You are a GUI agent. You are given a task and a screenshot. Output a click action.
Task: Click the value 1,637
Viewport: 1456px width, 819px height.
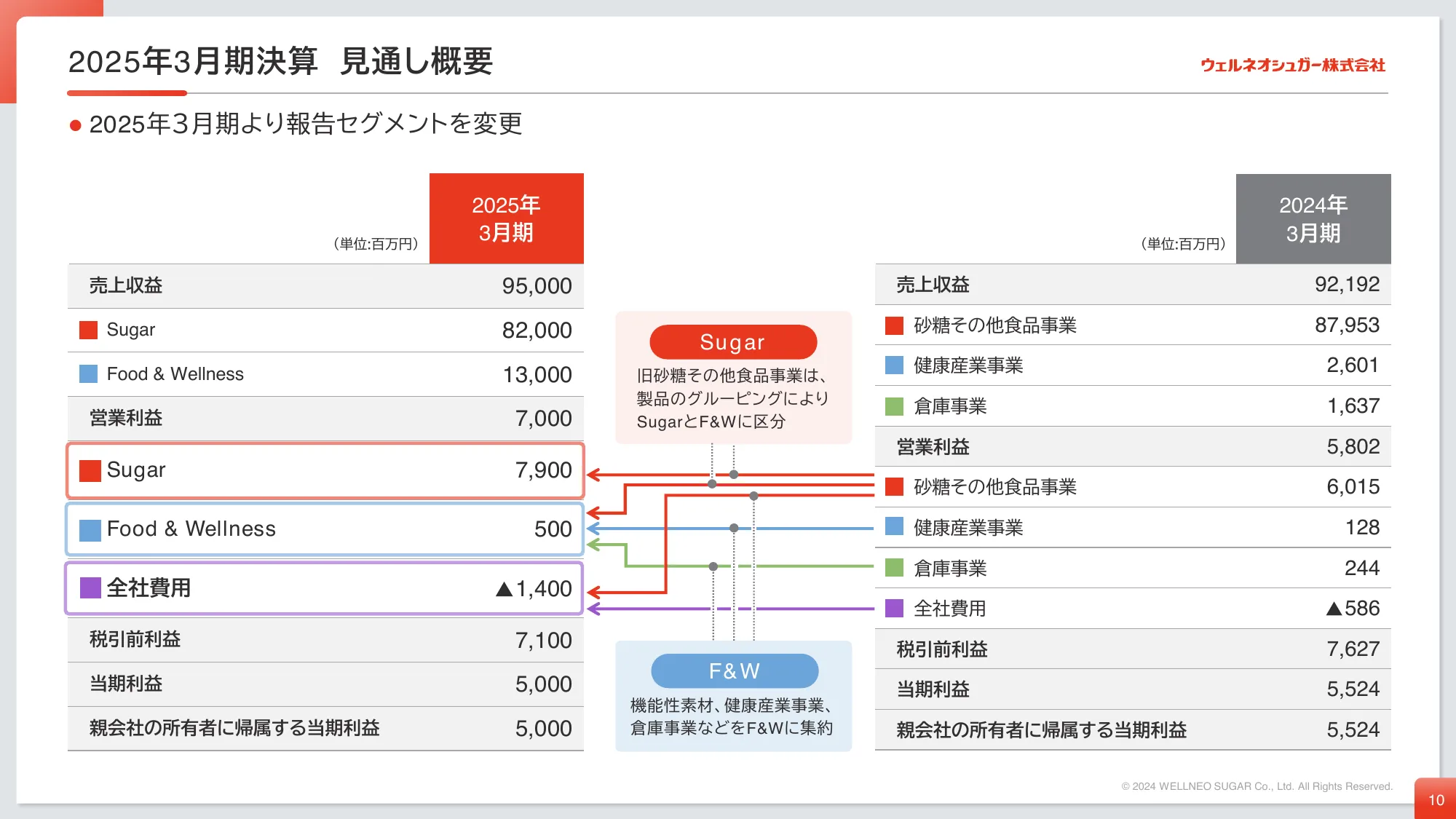coord(1353,406)
